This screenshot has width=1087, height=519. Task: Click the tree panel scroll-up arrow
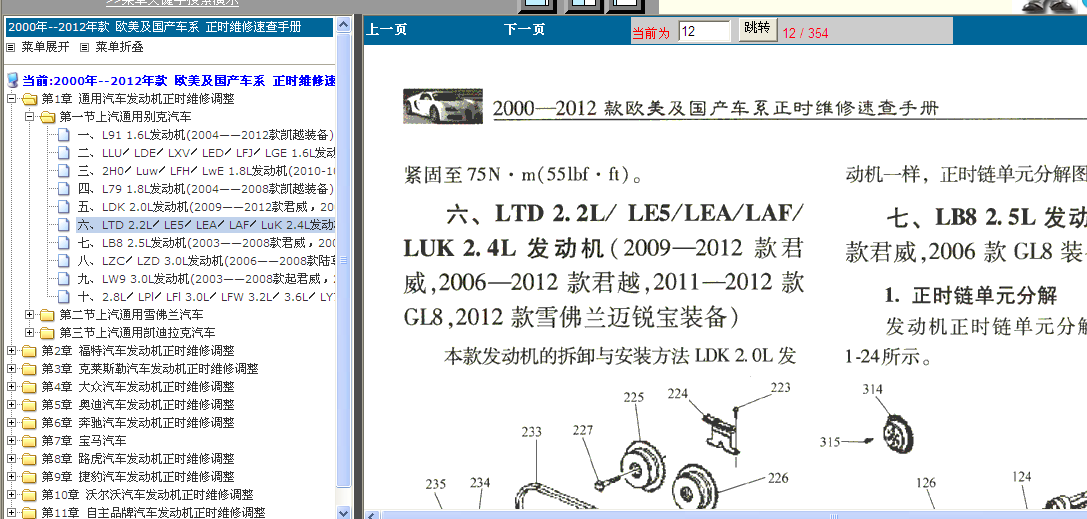(x=344, y=25)
